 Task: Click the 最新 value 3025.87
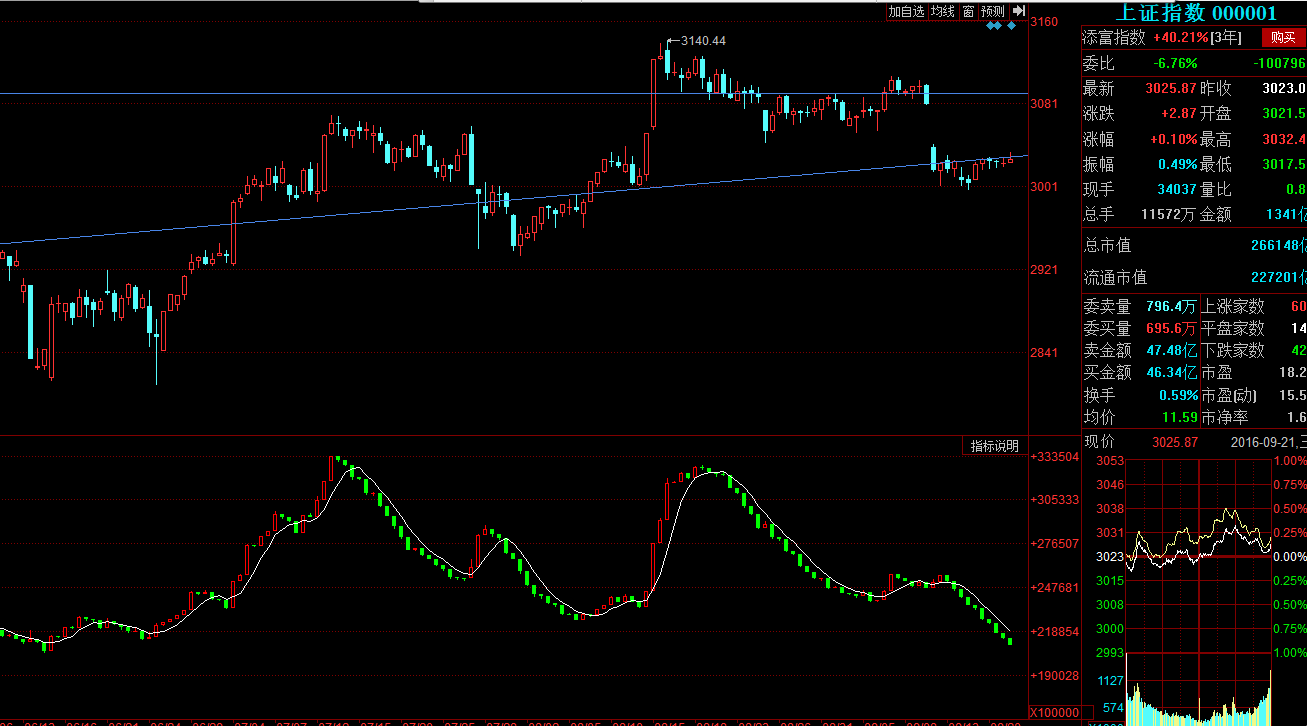pyautogui.click(x=1171, y=89)
